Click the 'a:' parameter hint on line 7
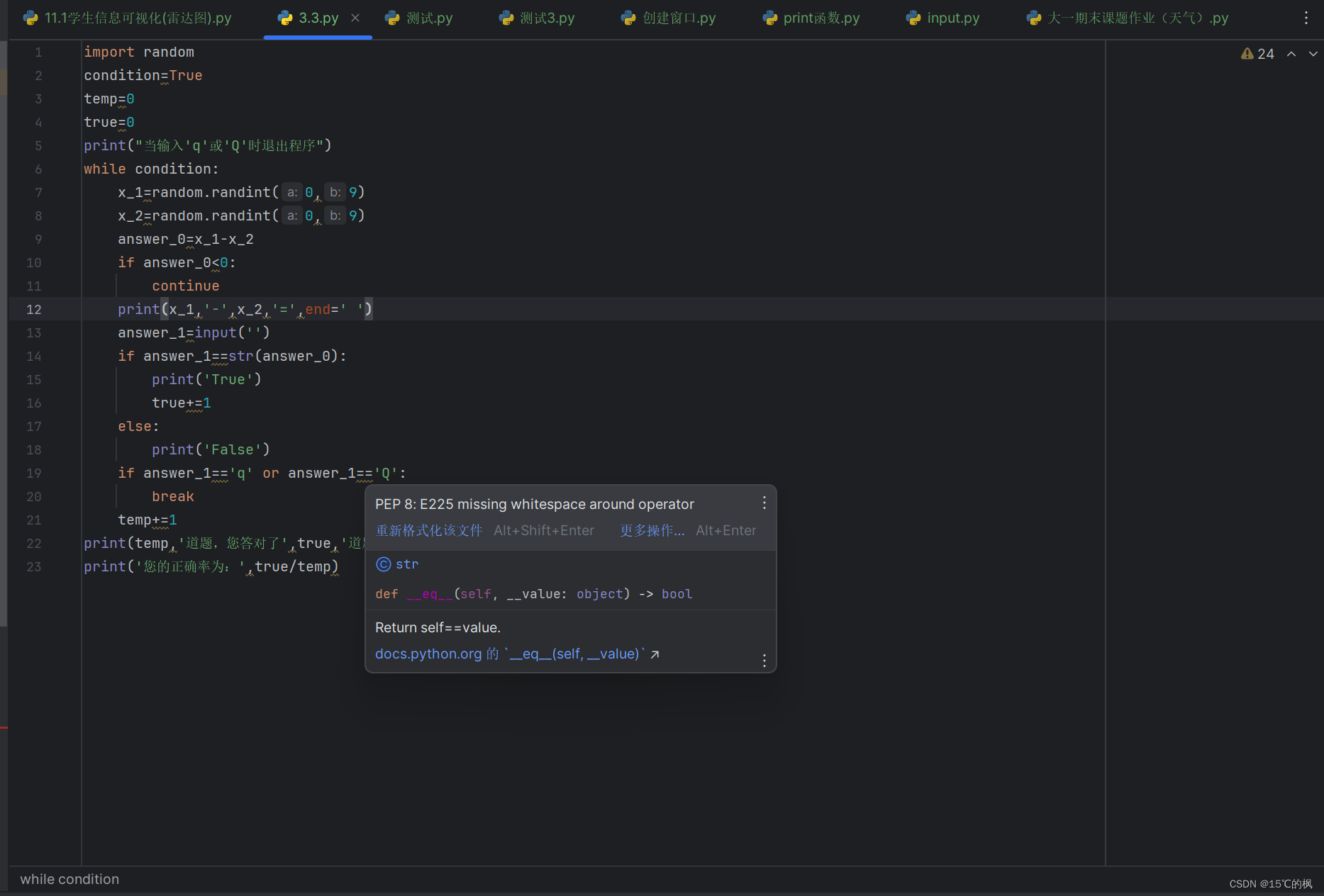This screenshot has width=1324, height=896. tap(292, 192)
